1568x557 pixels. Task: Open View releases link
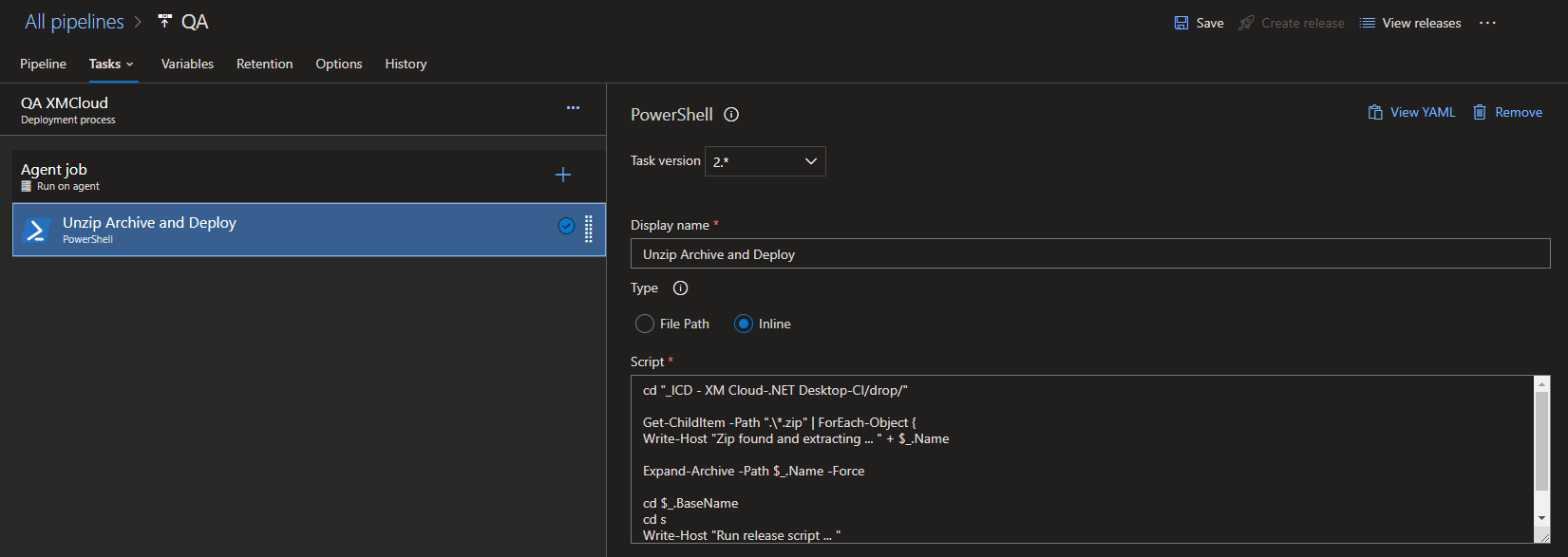(1422, 23)
